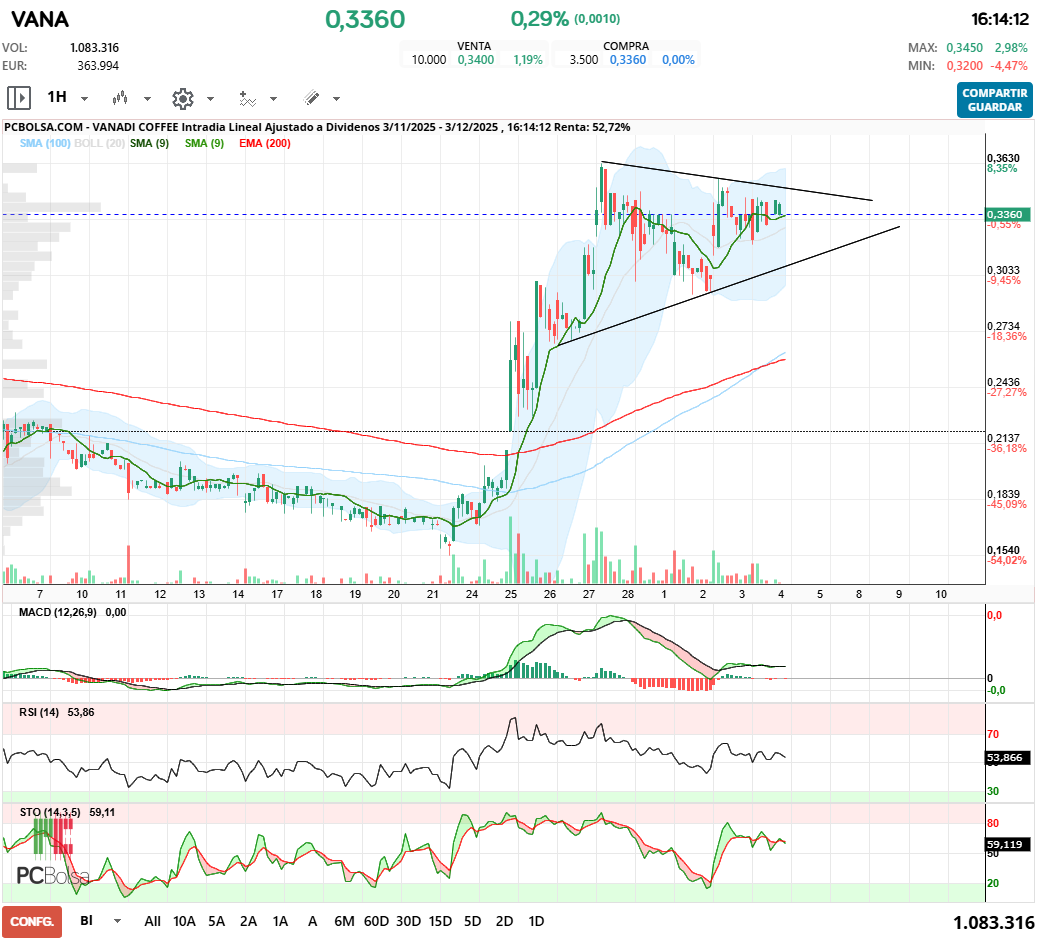1048x943 pixels.
Task: Click the Compartir Guardar button
Action: click(994, 100)
